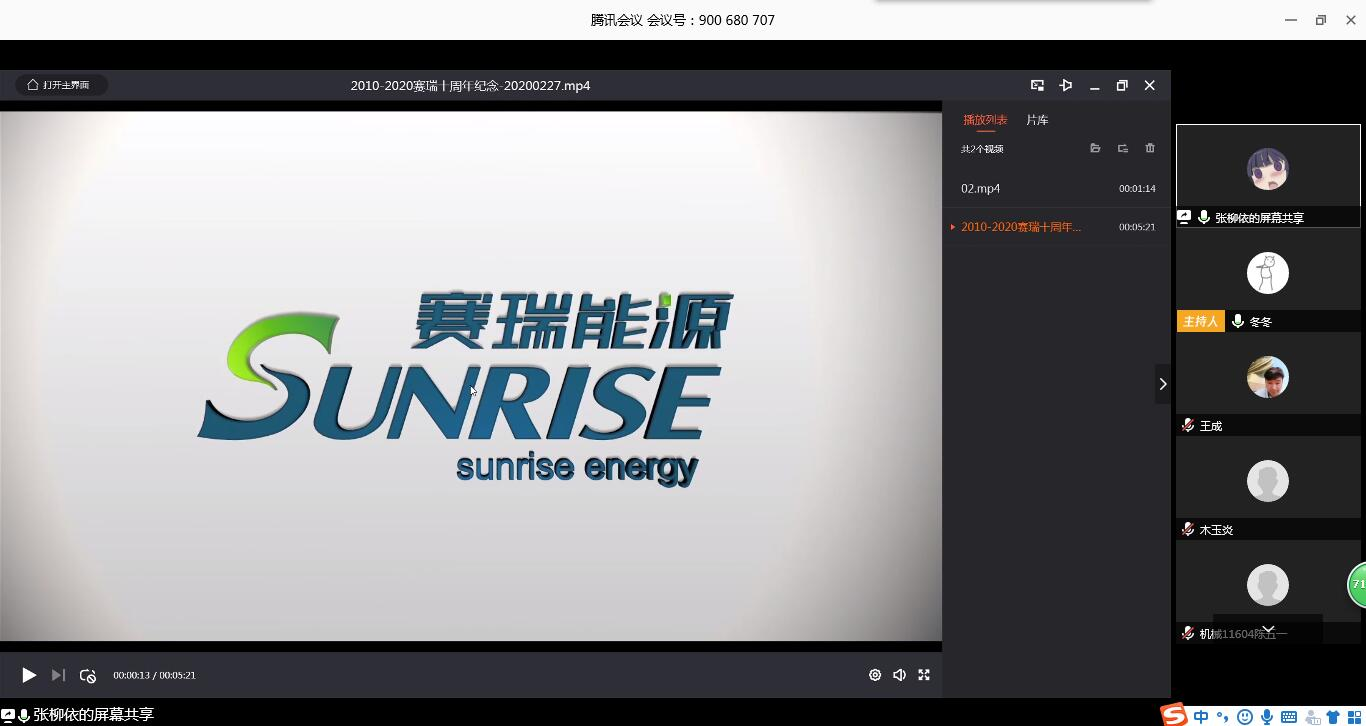Open Sogou input emoji smiley icon
1366x726 pixels.
coord(1245,716)
